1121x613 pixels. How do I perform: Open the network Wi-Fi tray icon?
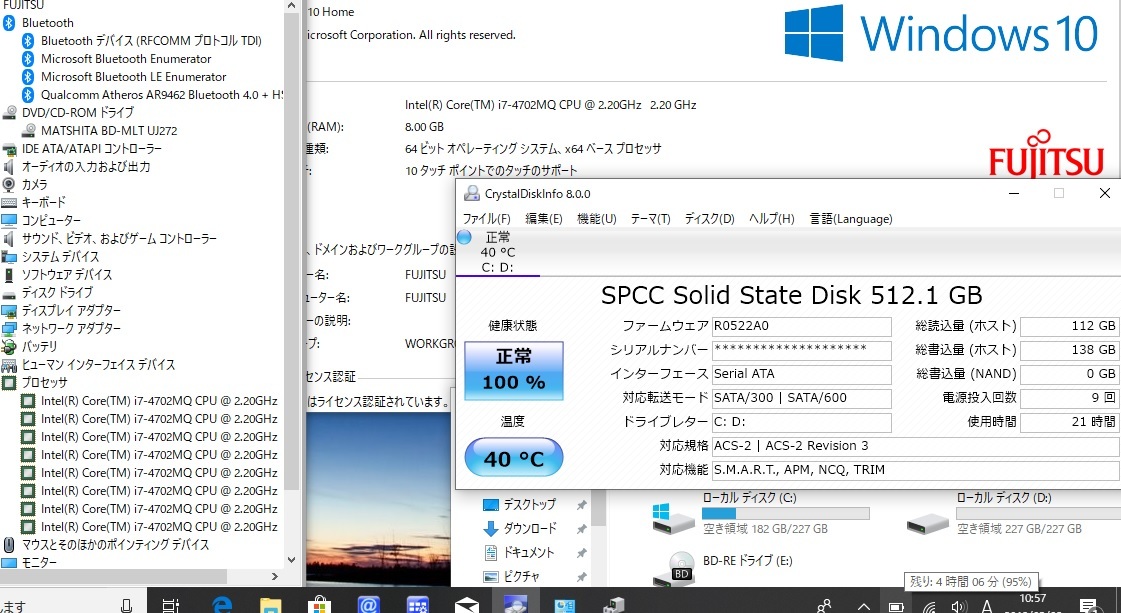click(929, 607)
